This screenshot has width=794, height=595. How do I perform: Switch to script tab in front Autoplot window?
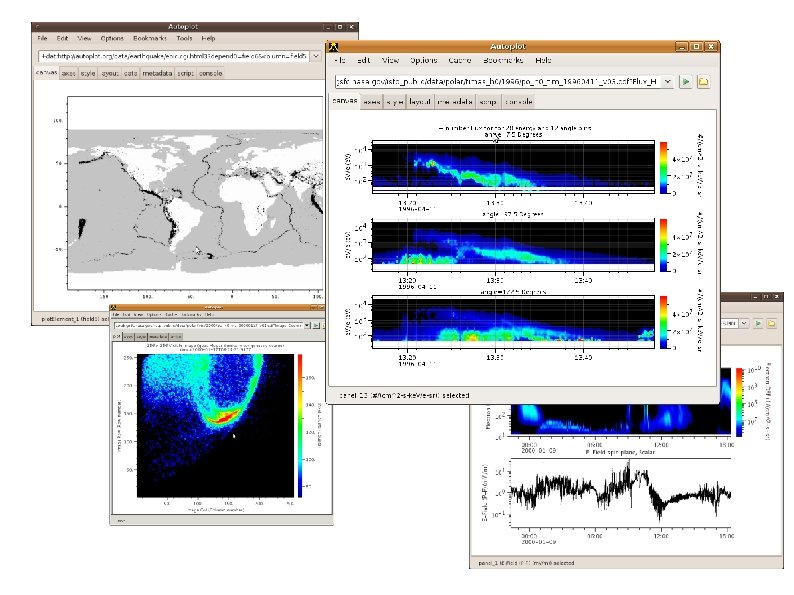pyautogui.click(x=488, y=102)
